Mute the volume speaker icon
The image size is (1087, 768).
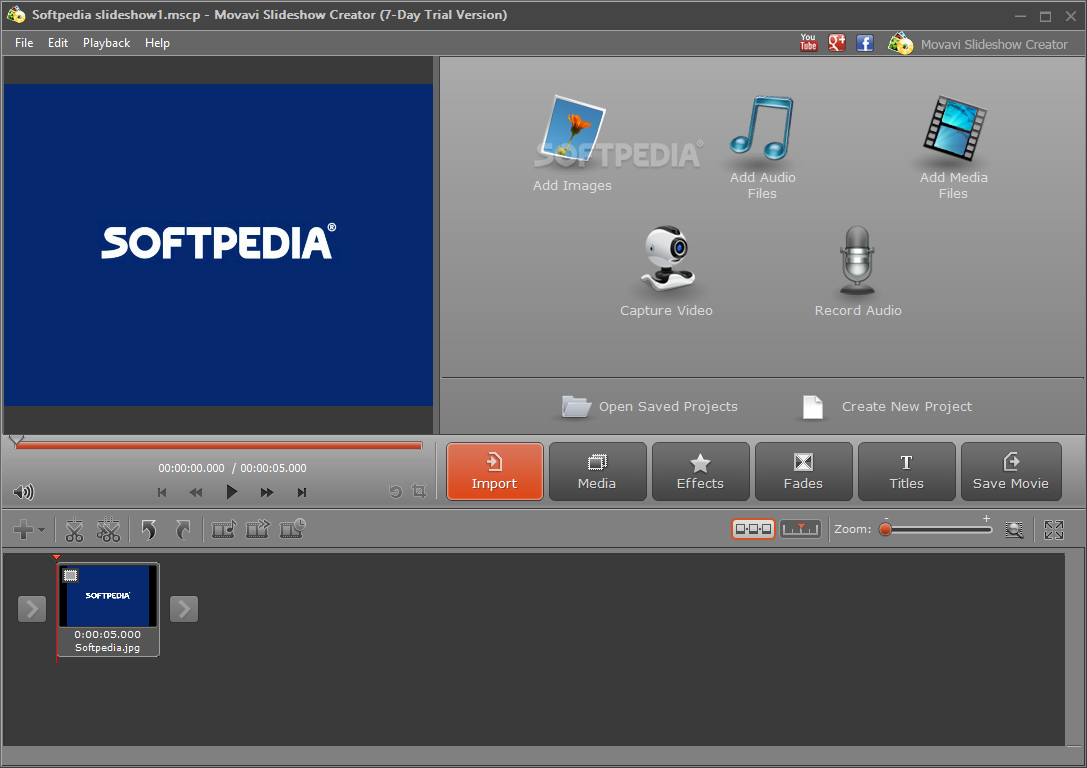(x=23, y=492)
